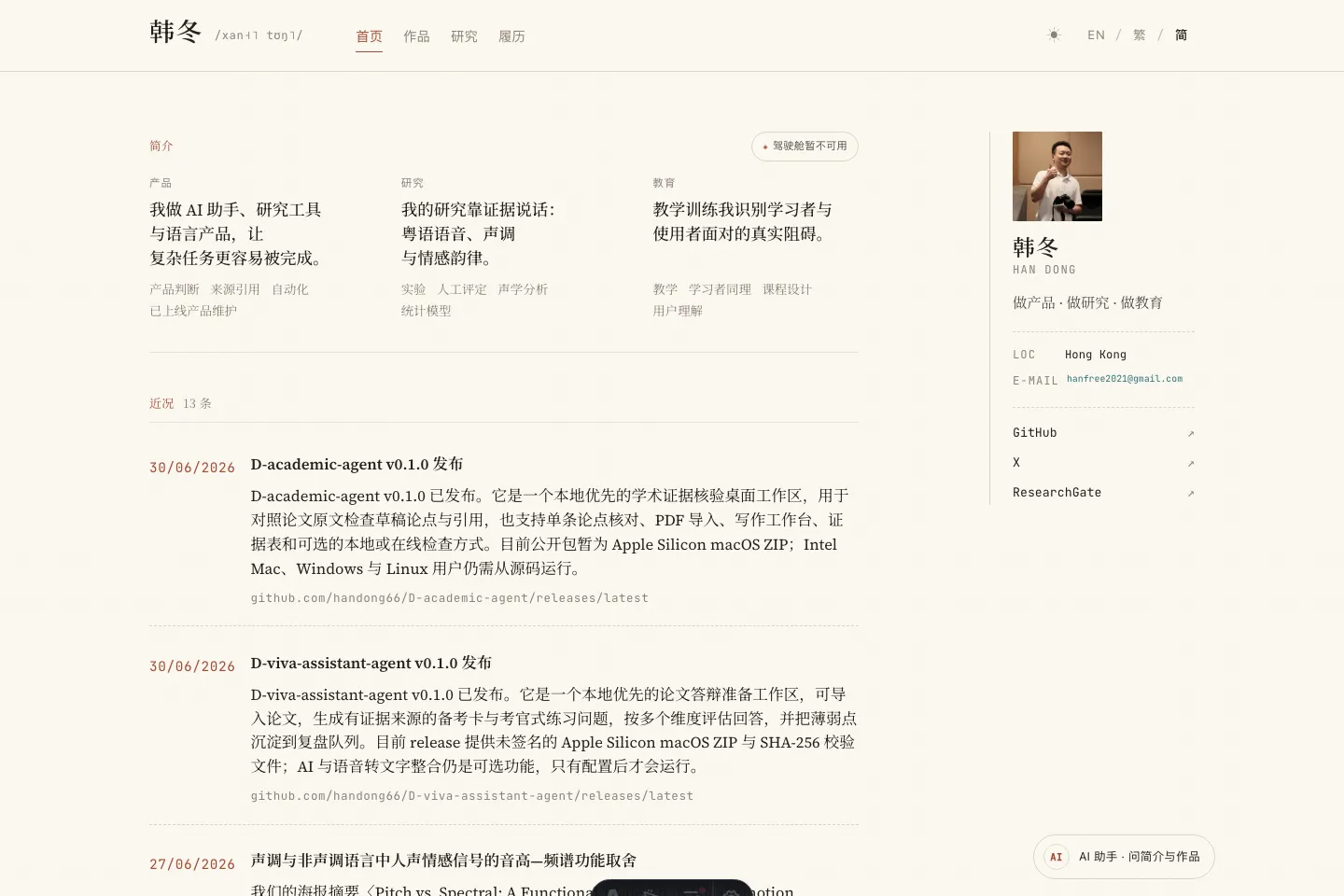1344x896 pixels.
Task: Switch language to EN
Action: 1096,35
